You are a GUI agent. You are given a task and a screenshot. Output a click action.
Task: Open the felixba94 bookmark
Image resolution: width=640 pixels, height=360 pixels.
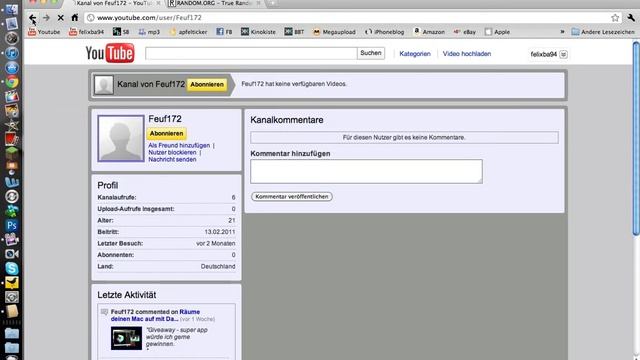tap(87, 32)
